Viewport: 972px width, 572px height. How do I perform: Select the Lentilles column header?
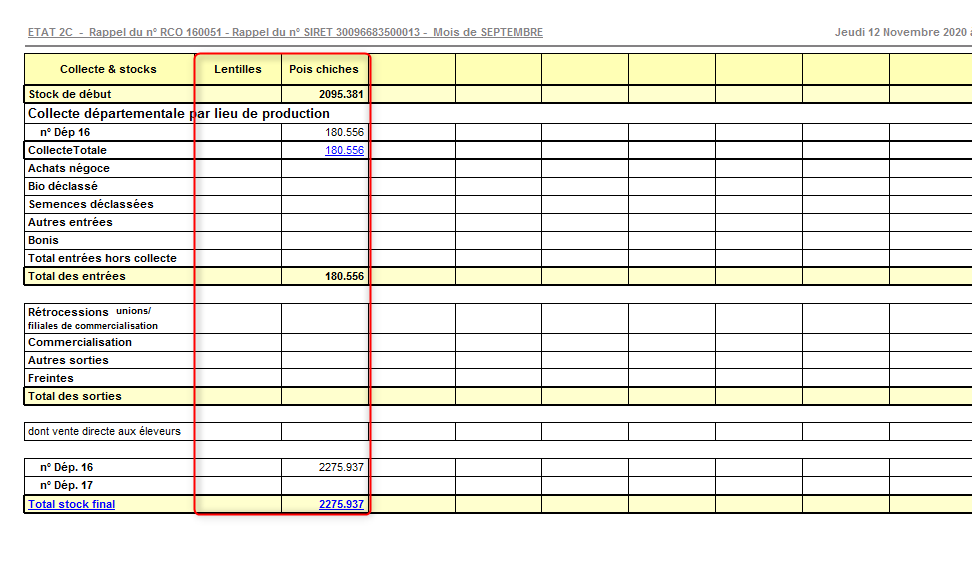click(x=238, y=69)
